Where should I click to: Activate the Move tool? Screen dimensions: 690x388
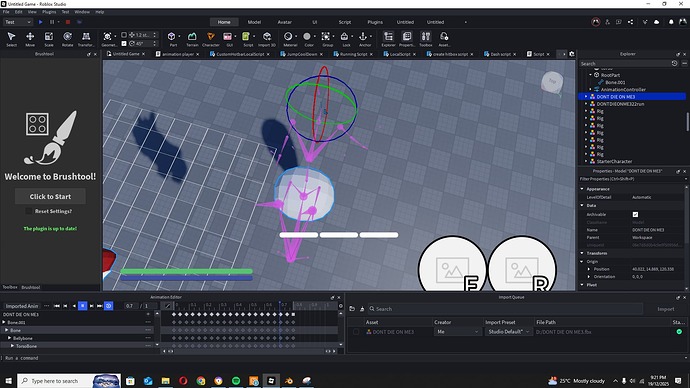tap(30, 39)
